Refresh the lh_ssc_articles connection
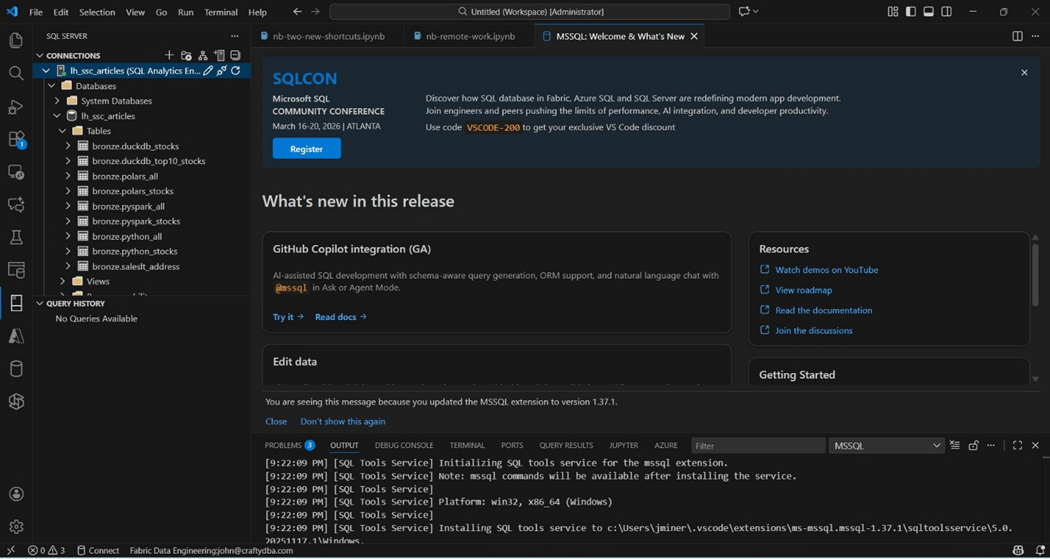This screenshot has width=1050, height=559. pyautogui.click(x=236, y=71)
